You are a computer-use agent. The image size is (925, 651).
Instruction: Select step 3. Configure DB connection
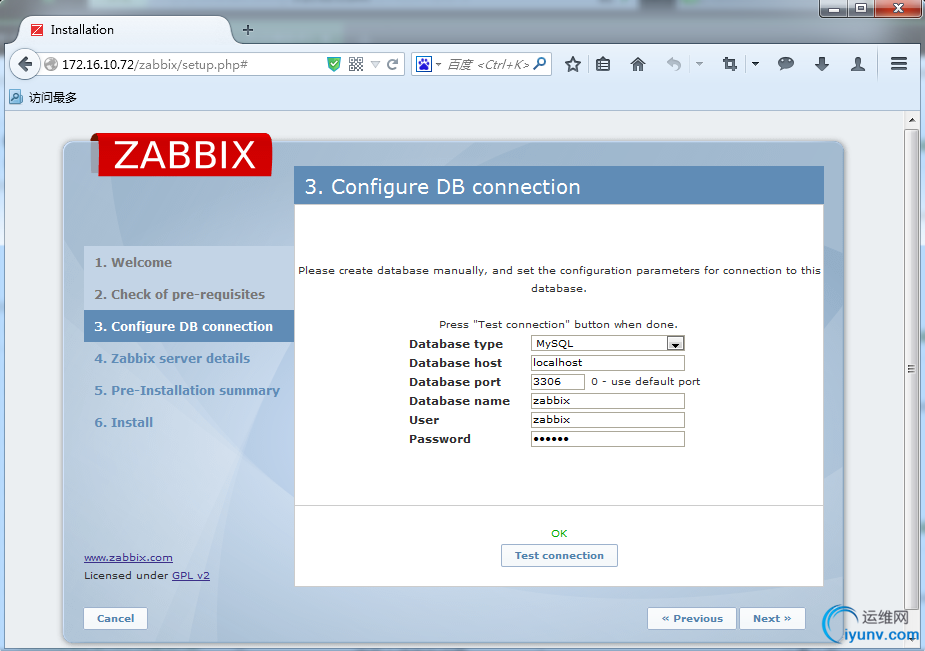click(x=189, y=326)
